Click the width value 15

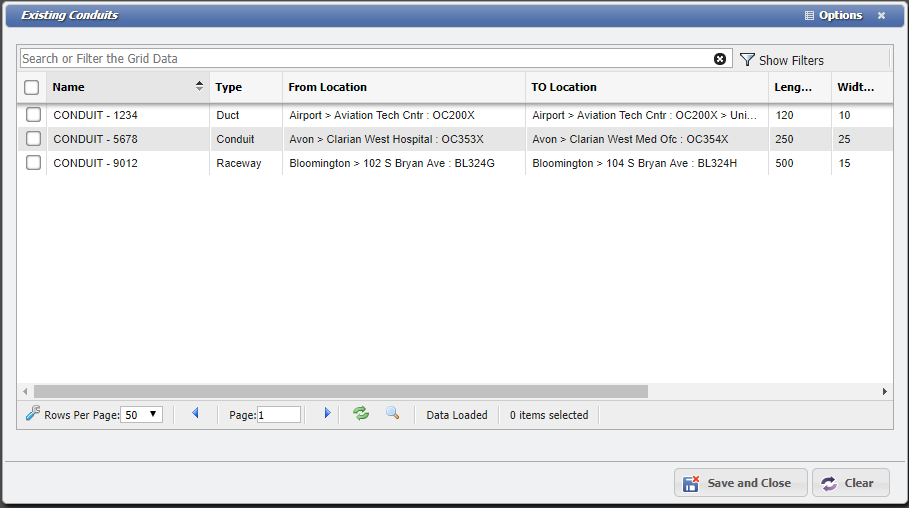pos(844,163)
